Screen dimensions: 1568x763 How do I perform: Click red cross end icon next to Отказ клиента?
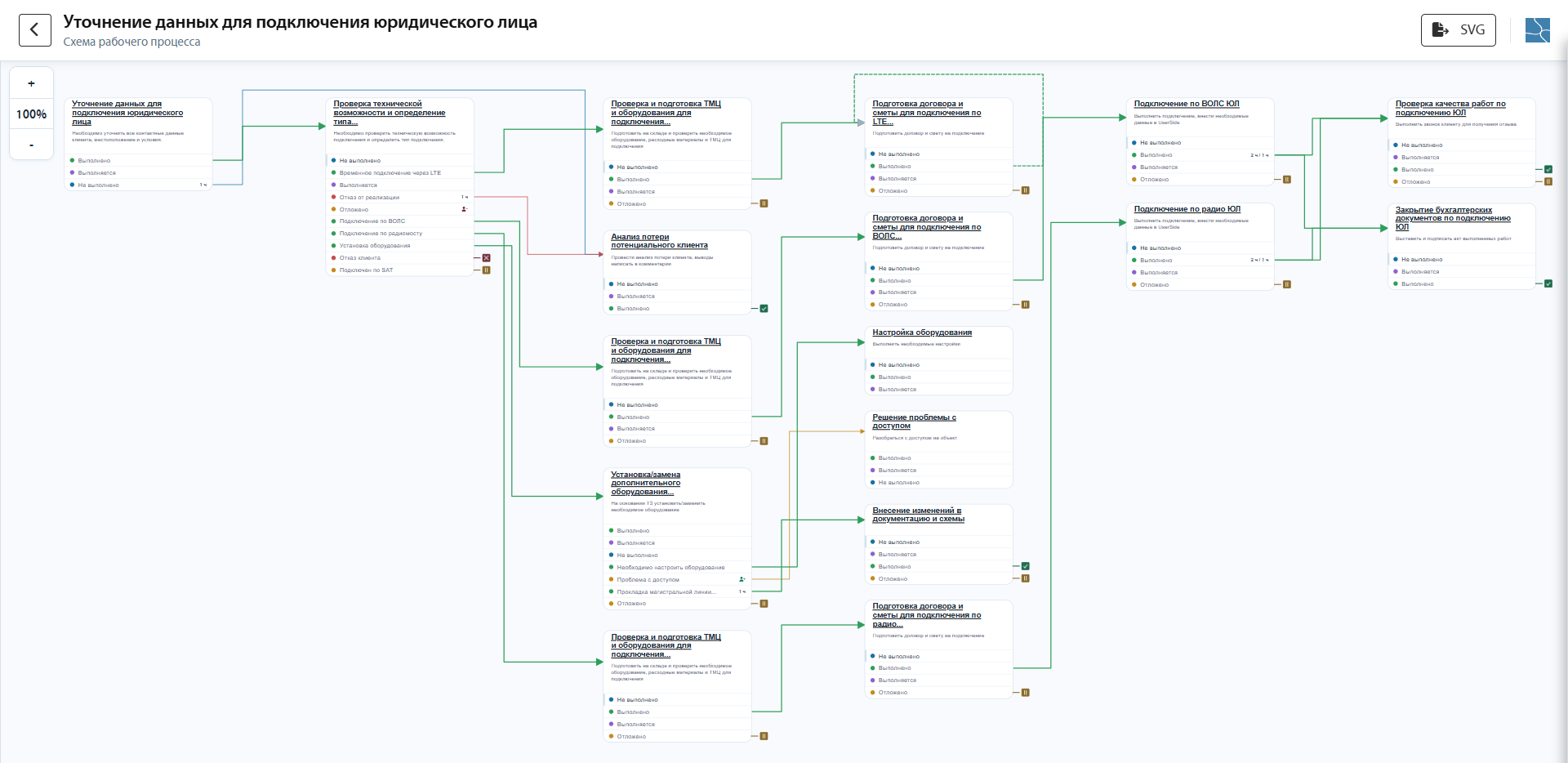coord(487,258)
